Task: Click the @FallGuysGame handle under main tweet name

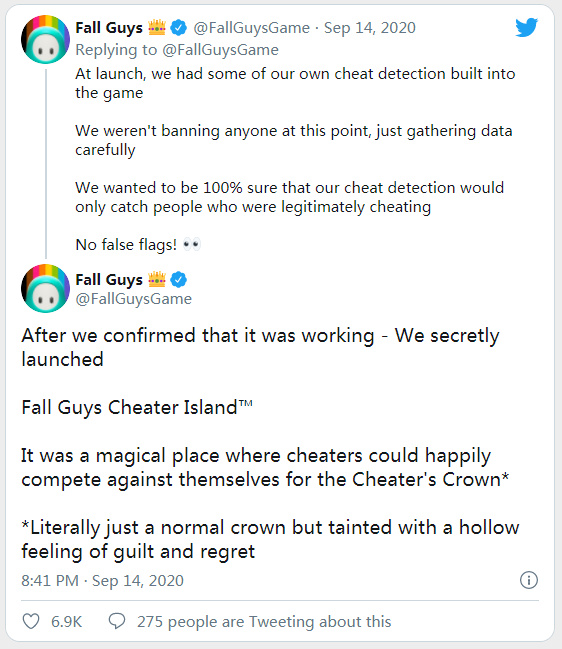Action: pos(133,299)
